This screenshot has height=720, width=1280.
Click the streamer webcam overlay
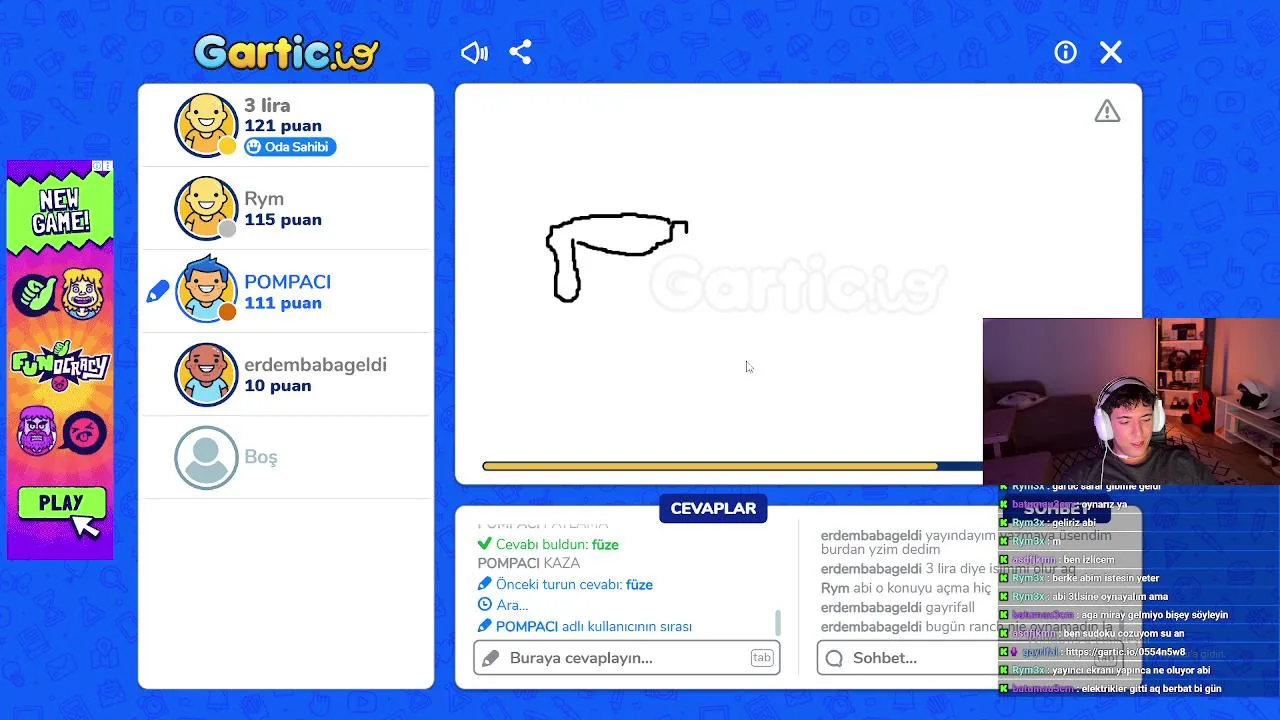point(1131,402)
